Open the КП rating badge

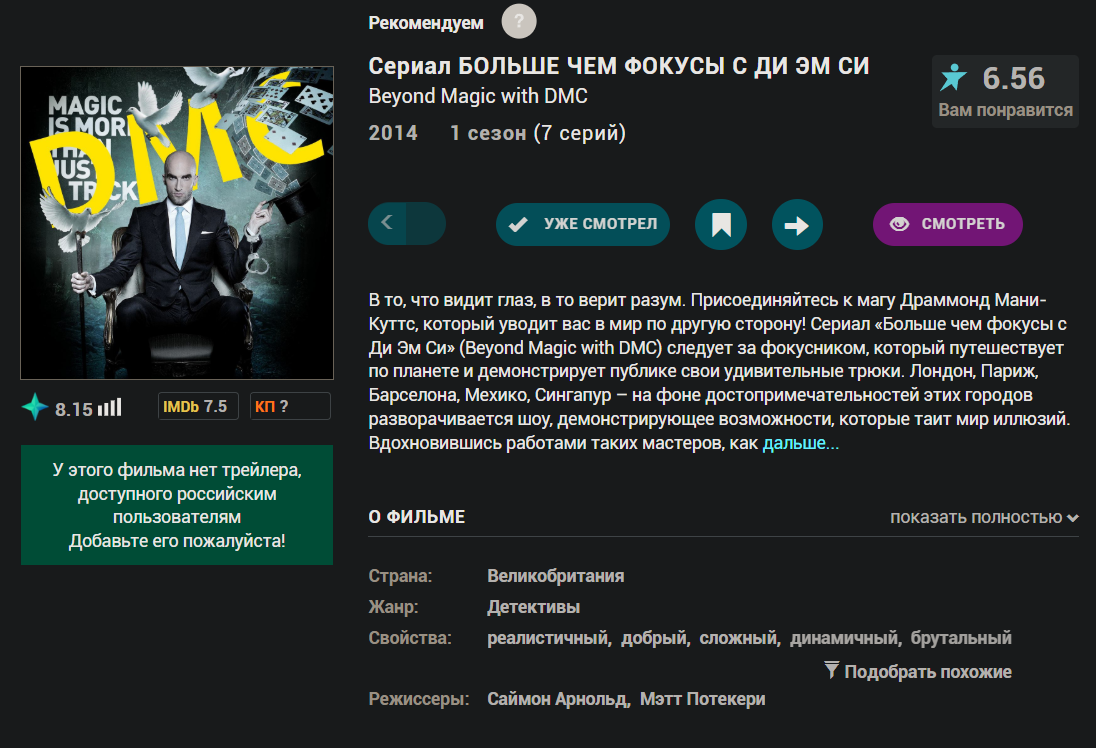[290, 406]
